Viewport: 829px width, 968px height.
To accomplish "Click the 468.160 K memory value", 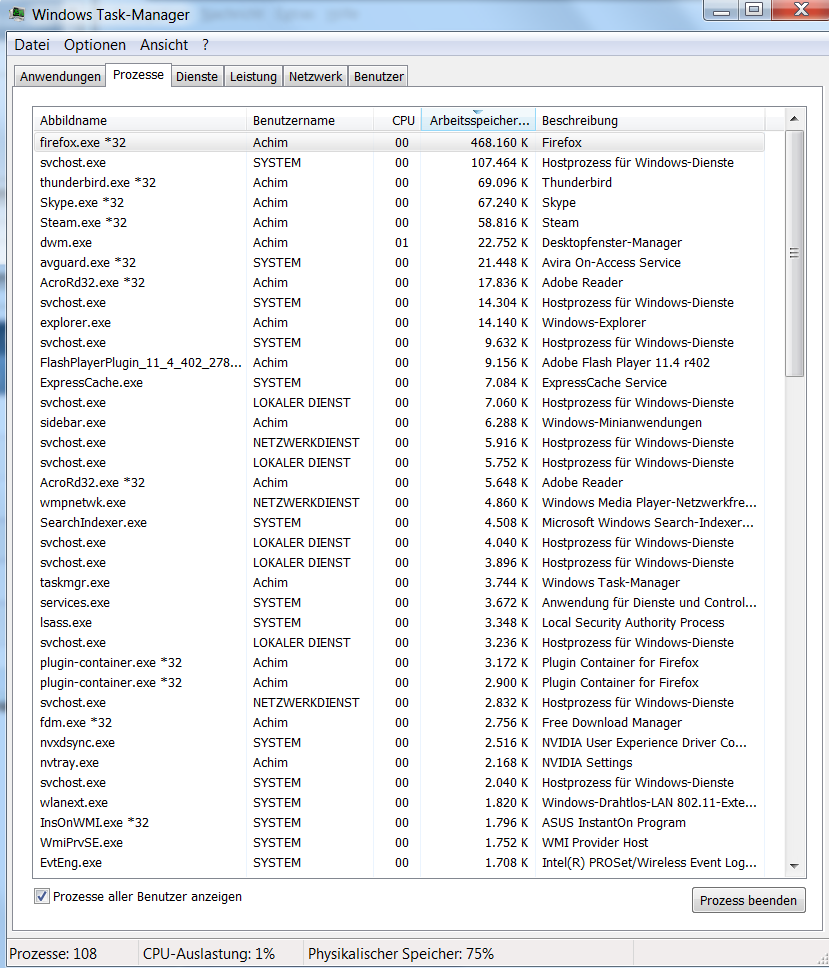I will [499, 143].
